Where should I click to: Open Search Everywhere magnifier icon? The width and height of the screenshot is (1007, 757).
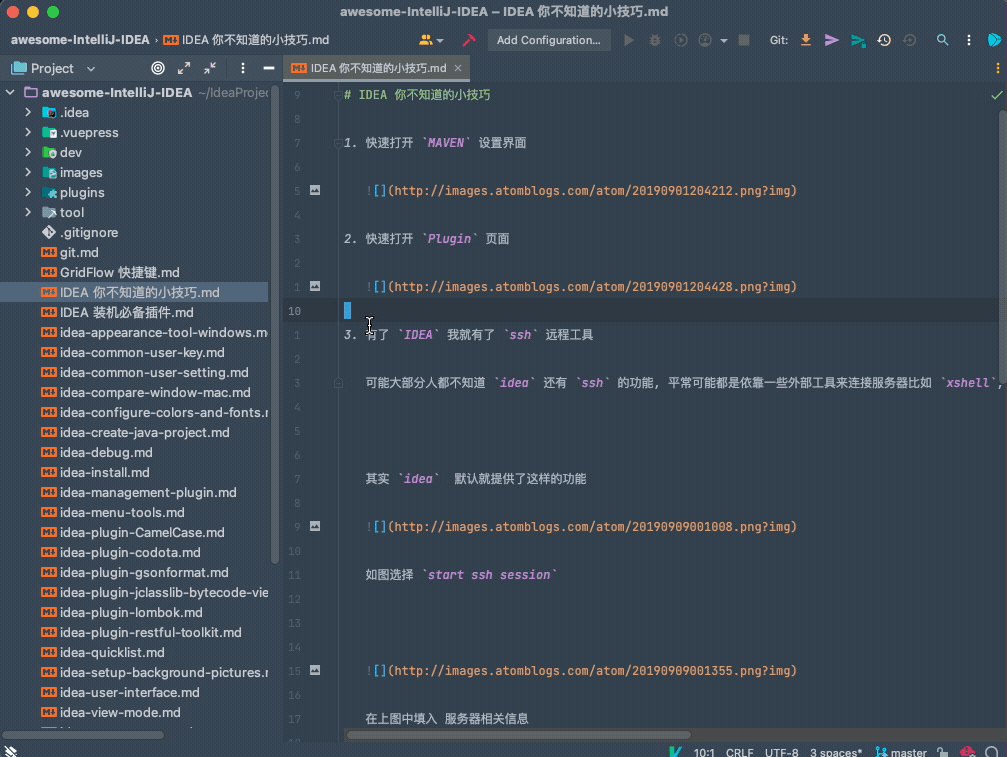coord(942,40)
